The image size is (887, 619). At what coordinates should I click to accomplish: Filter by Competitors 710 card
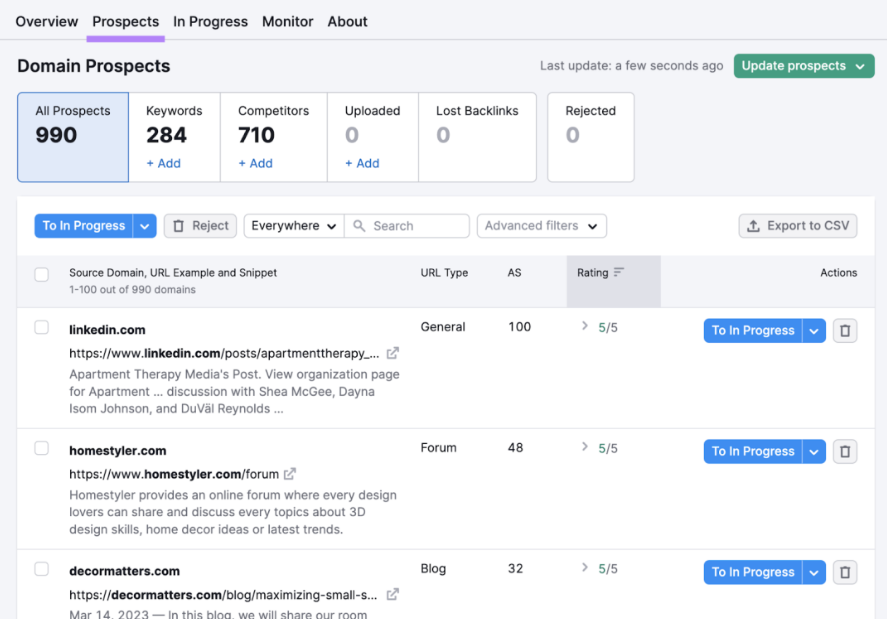[274, 137]
